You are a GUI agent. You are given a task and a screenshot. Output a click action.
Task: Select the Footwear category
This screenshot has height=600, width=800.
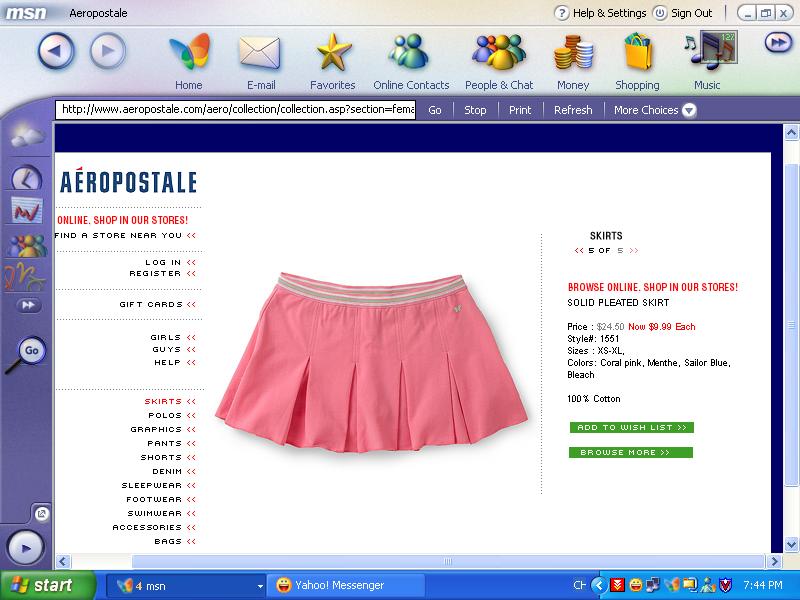161,499
